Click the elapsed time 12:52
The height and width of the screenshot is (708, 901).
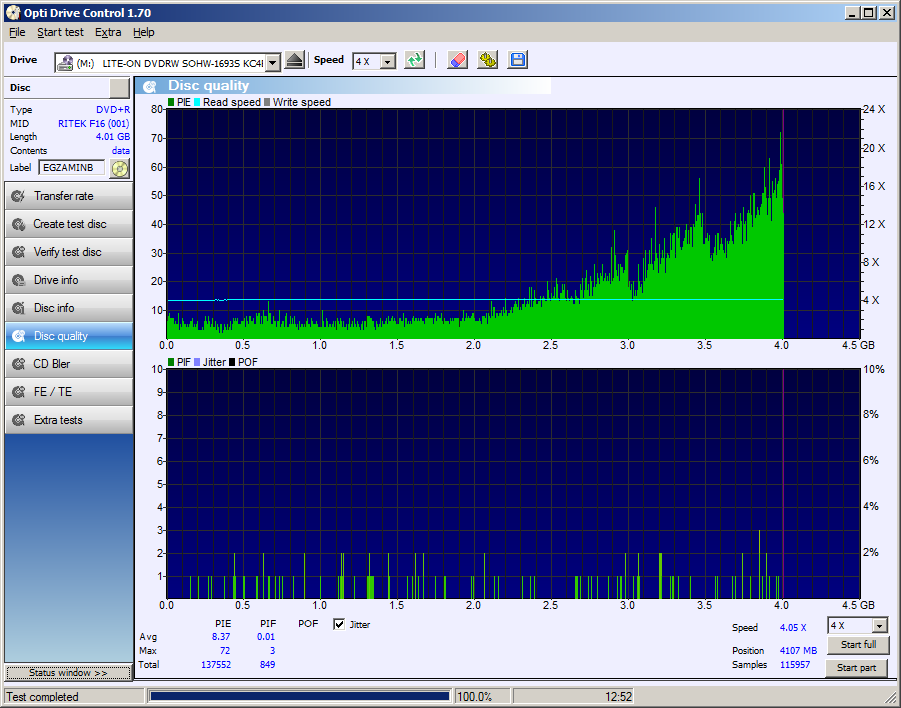point(618,697)
